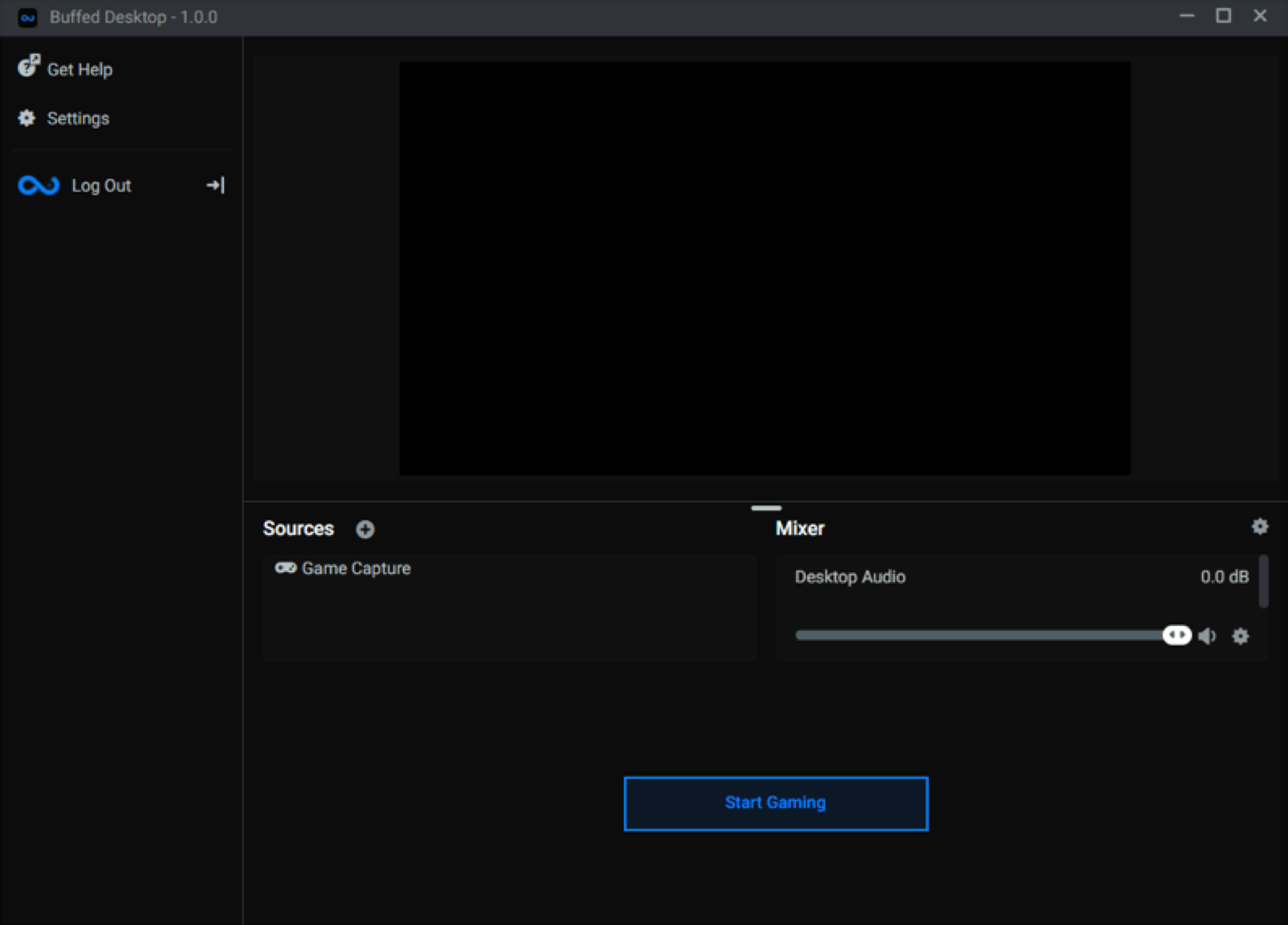
Task: Click the log out arrow icon
Action: pyautogui.click(x=215, y=185)
